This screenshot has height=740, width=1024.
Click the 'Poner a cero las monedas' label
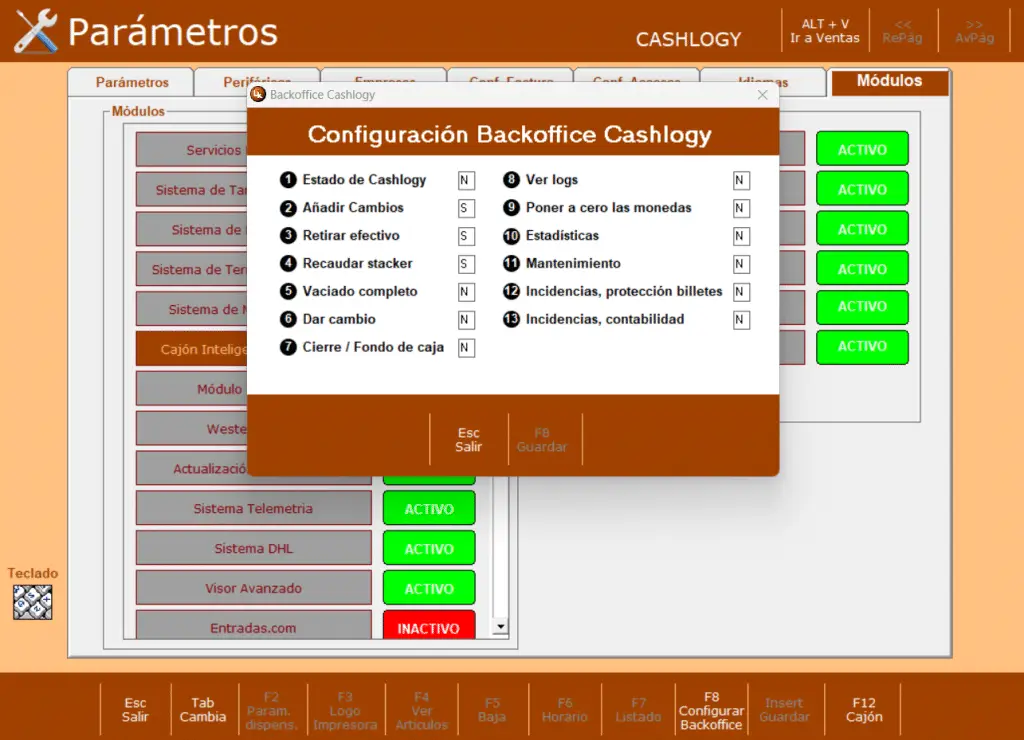pos(608,208)
